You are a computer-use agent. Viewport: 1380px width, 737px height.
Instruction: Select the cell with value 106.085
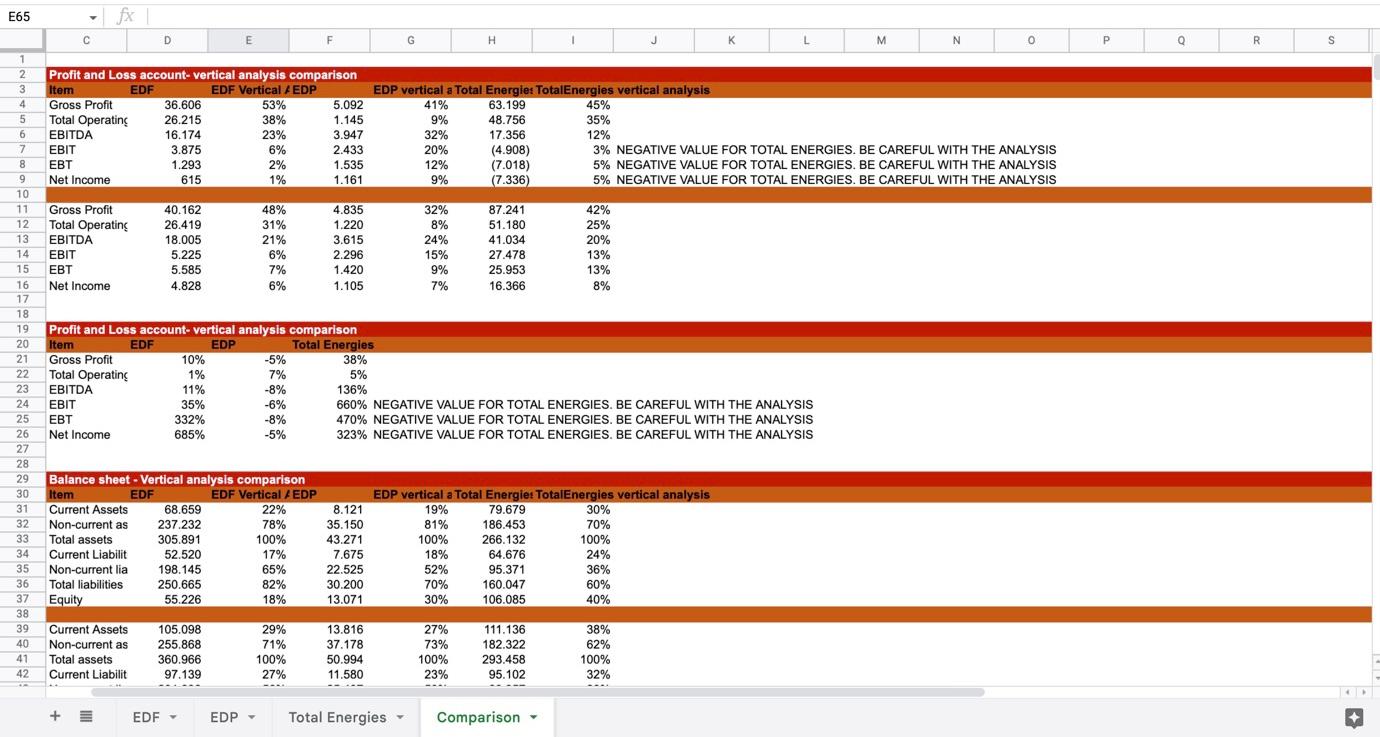[x=492, y=600]
